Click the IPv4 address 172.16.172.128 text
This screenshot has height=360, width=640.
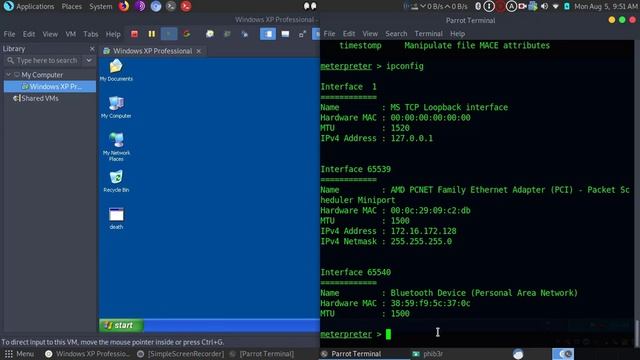pyautogui.click(x=423, y=231)
